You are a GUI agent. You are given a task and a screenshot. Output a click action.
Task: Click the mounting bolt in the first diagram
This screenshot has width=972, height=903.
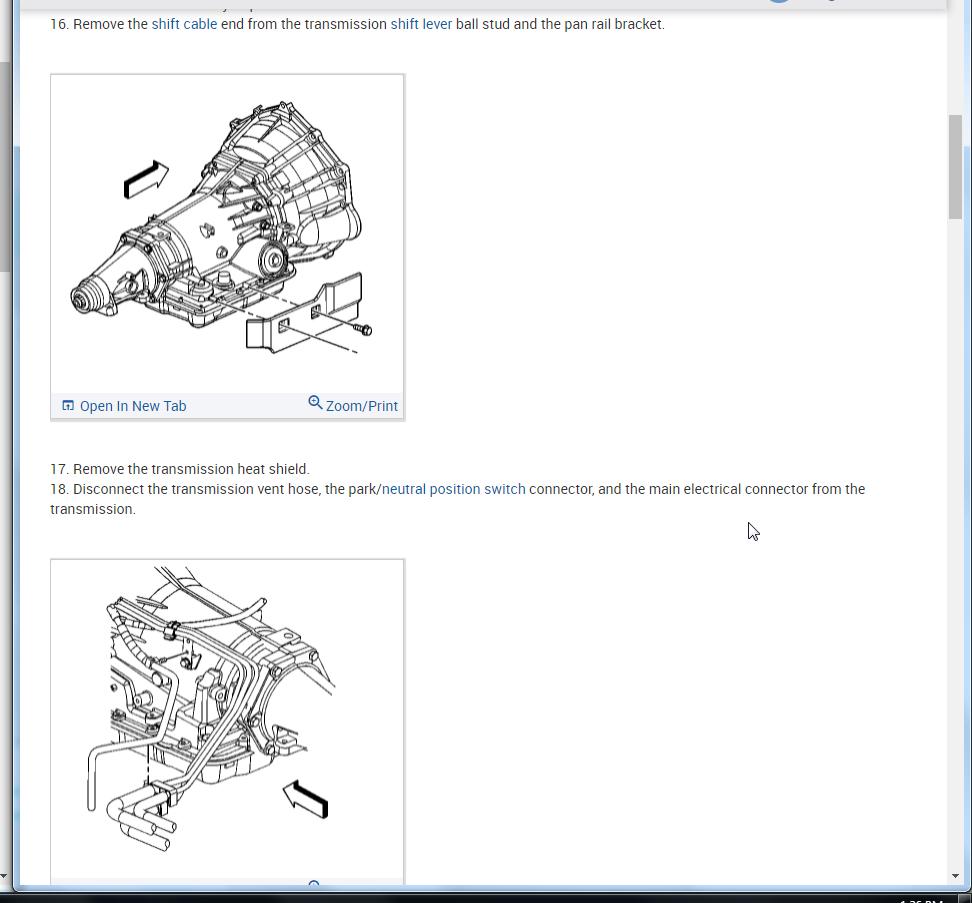tap(362, 329)
